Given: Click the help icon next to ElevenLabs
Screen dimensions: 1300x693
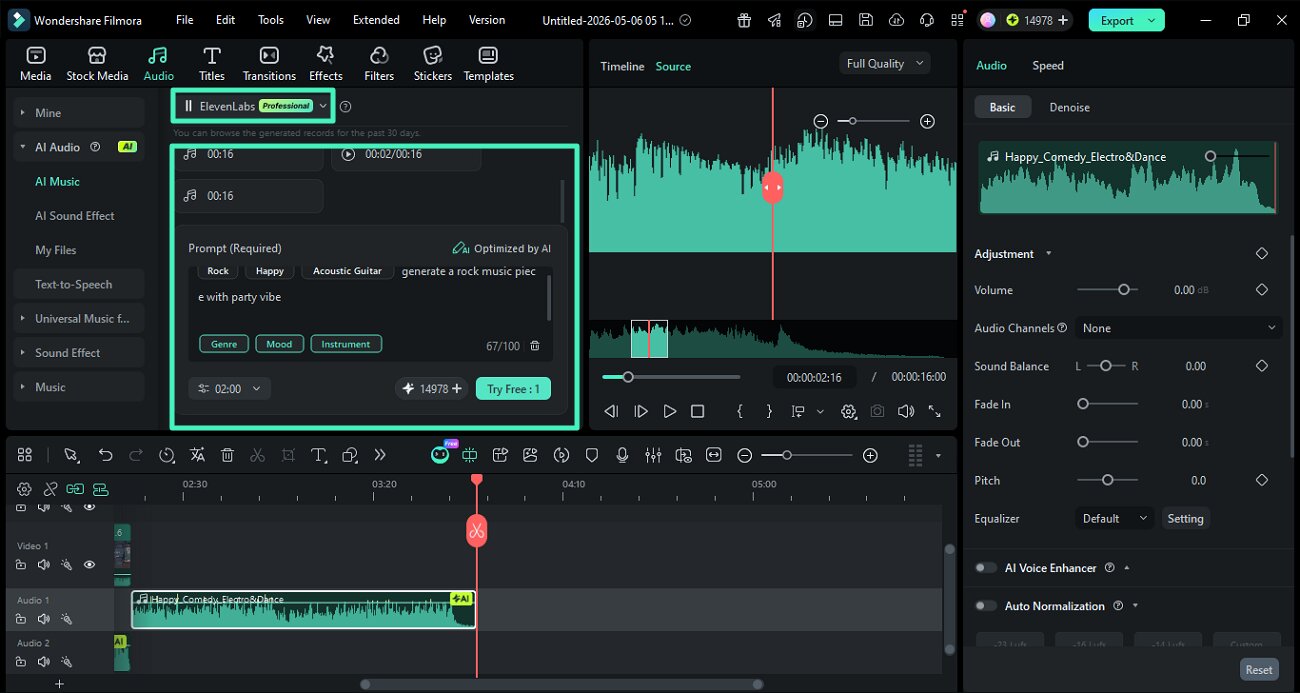Looking at the screenshot, I should pyautogui.click(x=346, y=106).
